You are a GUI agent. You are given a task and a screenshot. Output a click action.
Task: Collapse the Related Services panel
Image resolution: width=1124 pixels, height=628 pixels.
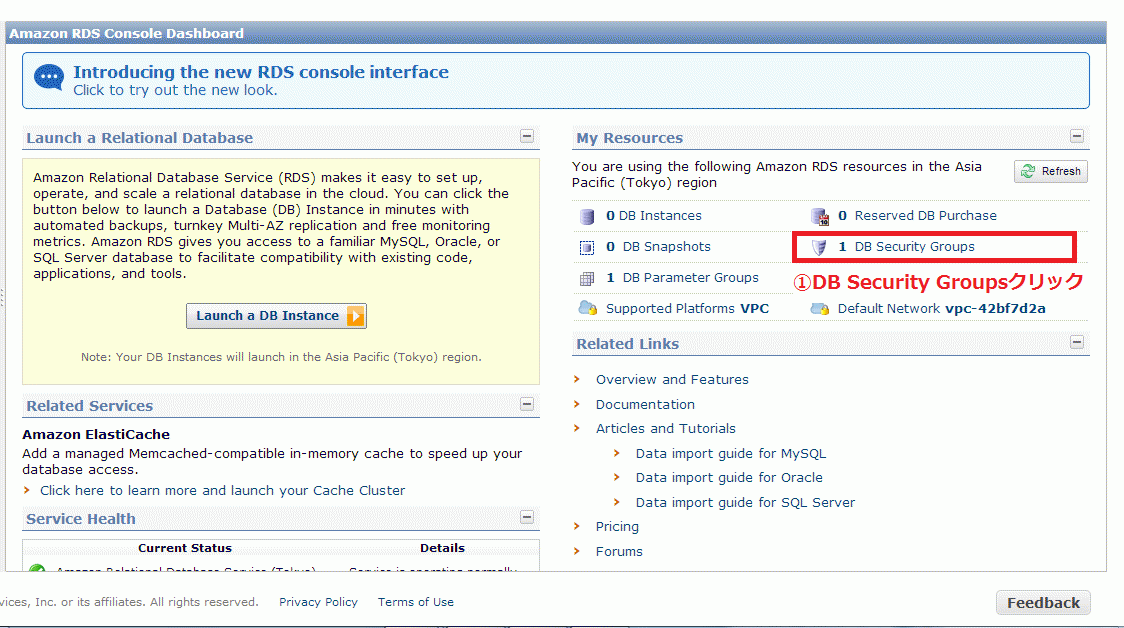527,404
